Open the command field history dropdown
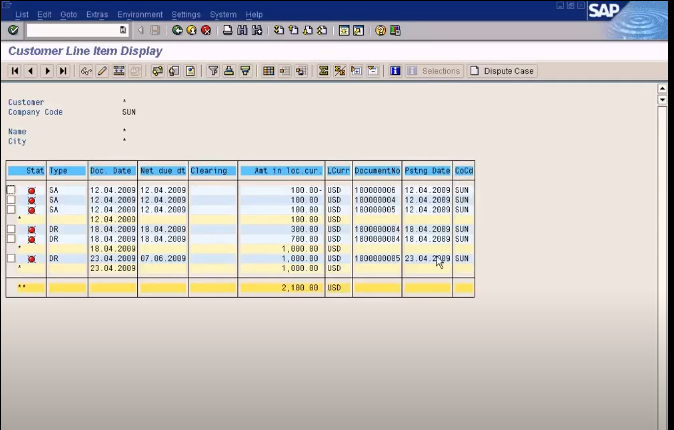 (x=123, y=30)
